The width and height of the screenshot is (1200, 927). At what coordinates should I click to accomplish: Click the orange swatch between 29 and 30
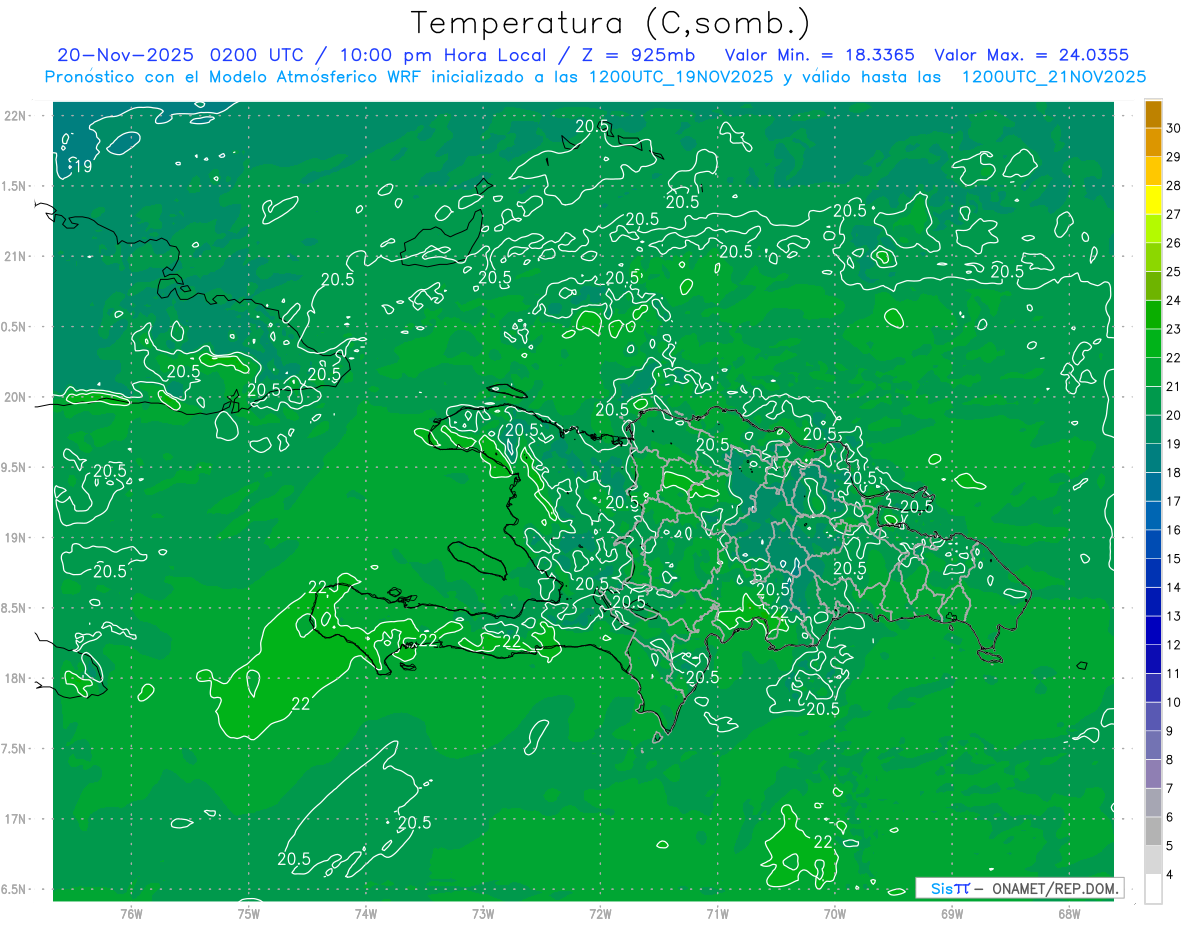(1154, 142)
